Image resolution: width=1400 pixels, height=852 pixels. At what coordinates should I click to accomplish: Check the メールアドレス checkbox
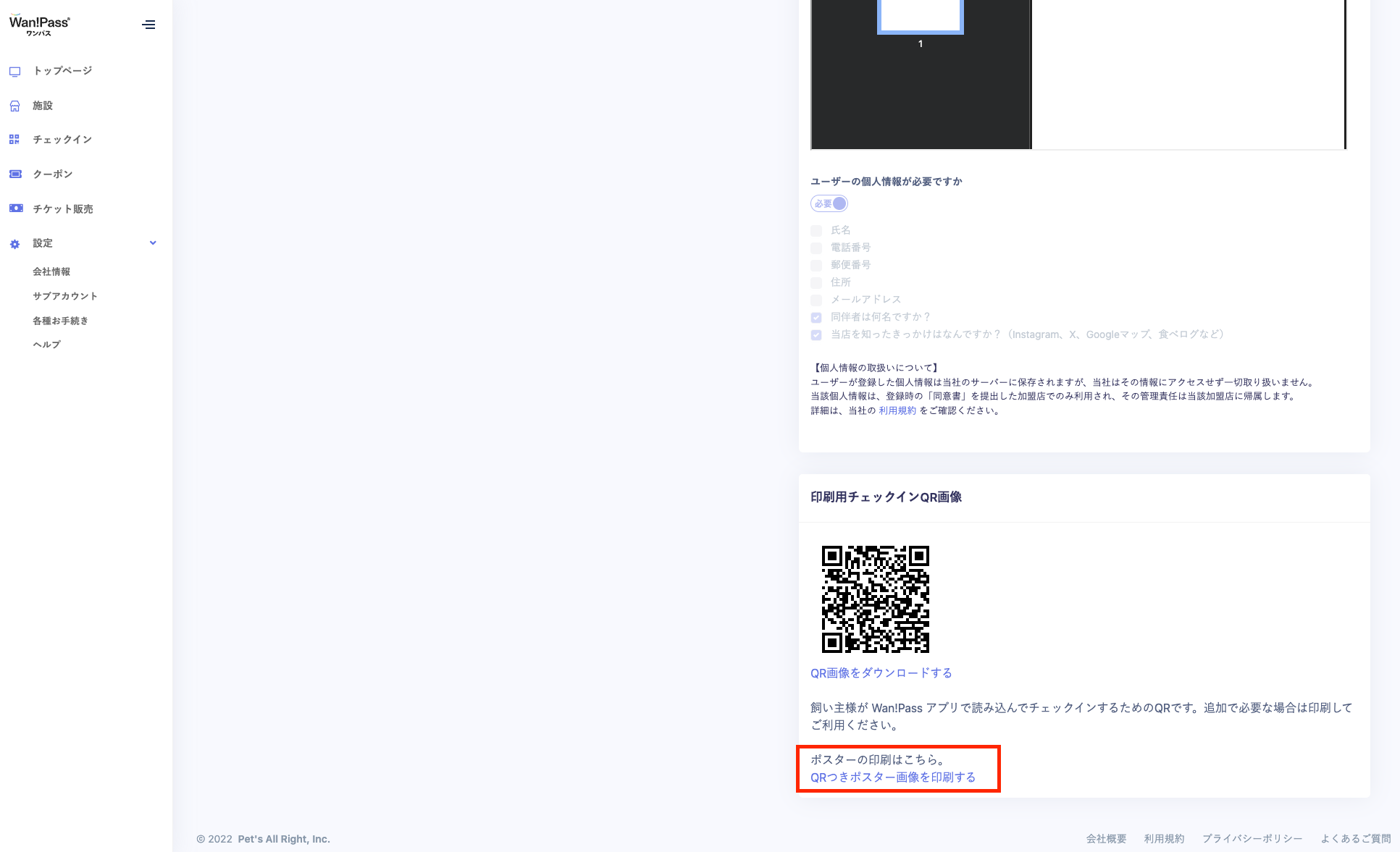(816, 300)
